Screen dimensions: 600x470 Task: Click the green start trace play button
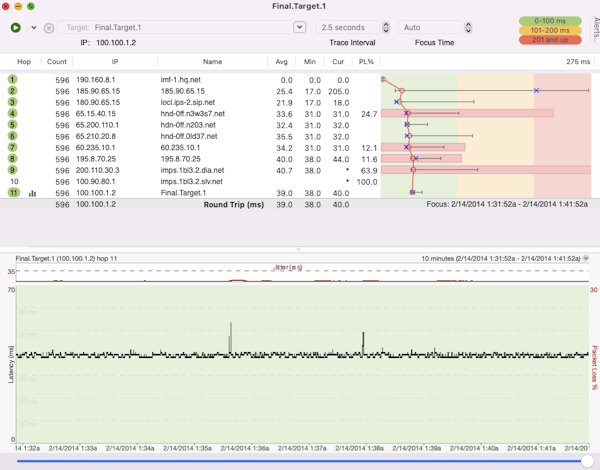(x=16, y=28)
